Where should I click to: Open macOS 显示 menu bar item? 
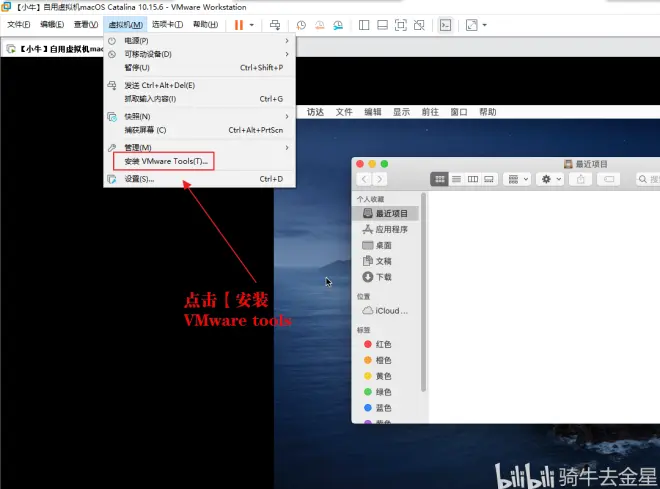(401, 112)
